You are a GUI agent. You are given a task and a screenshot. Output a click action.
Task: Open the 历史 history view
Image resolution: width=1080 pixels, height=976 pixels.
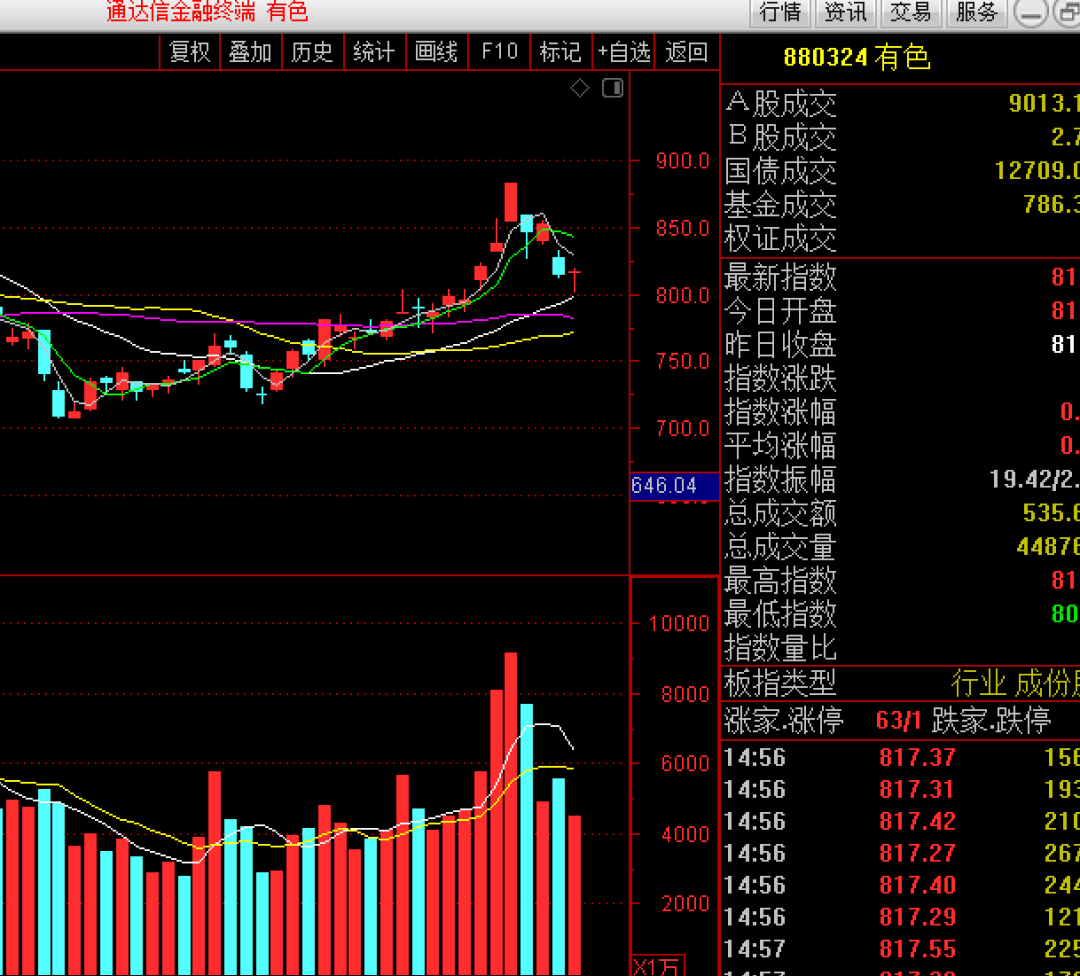(312, 52)
